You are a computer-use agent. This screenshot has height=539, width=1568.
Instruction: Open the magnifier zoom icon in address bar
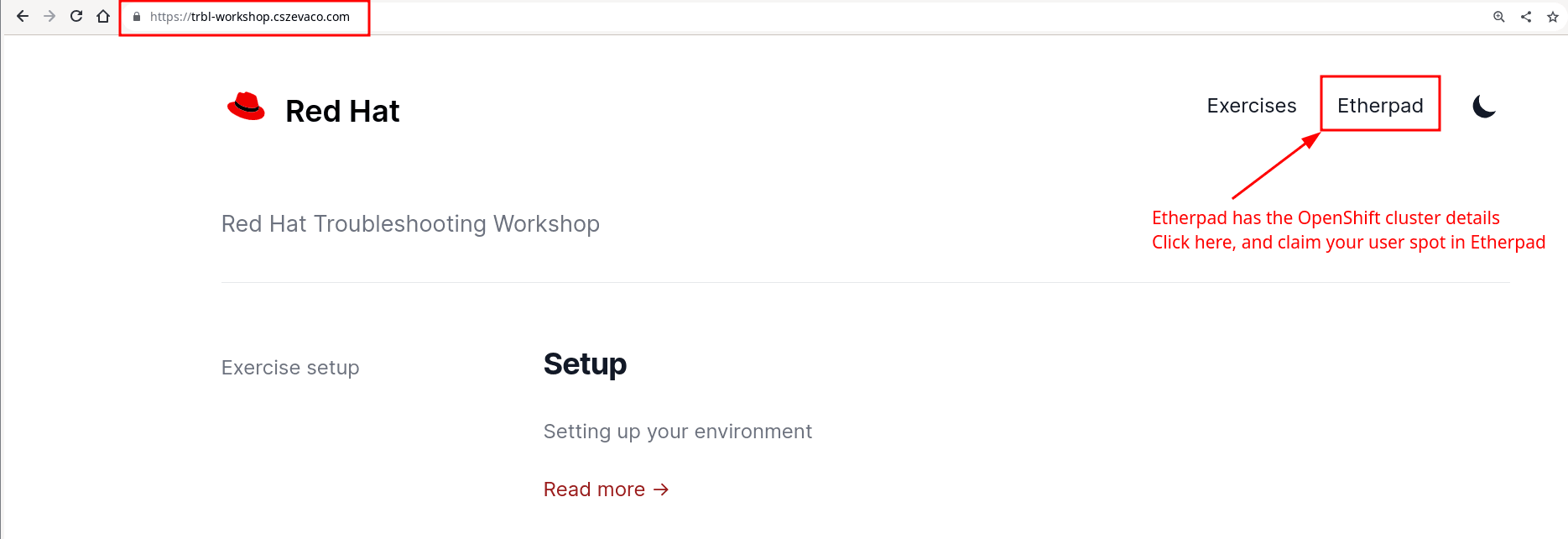1499,17
